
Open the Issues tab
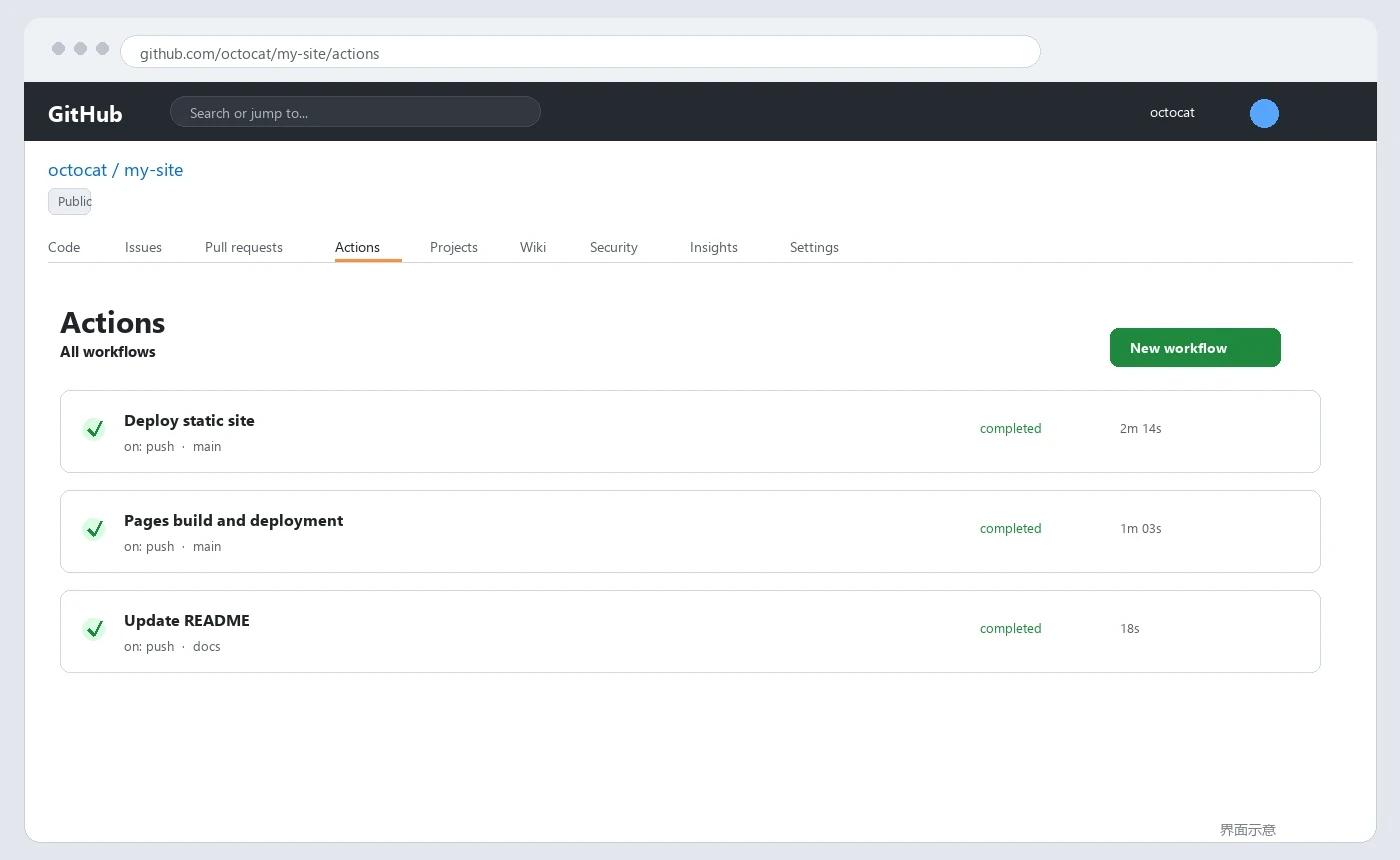pyautogui.click(x=143, y=247)
